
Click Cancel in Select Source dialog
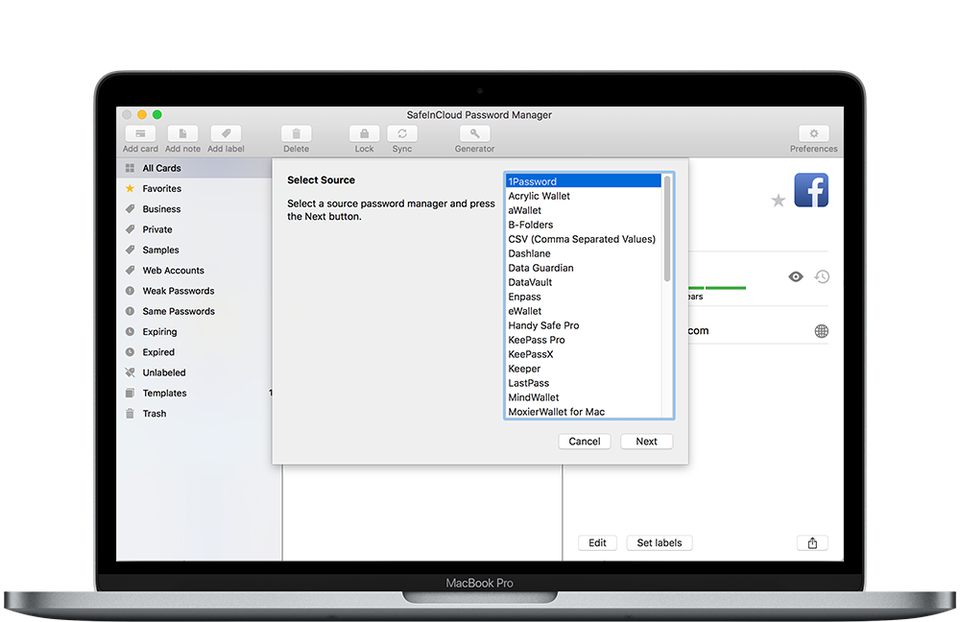pyautogui.click(x=585, y=441)
